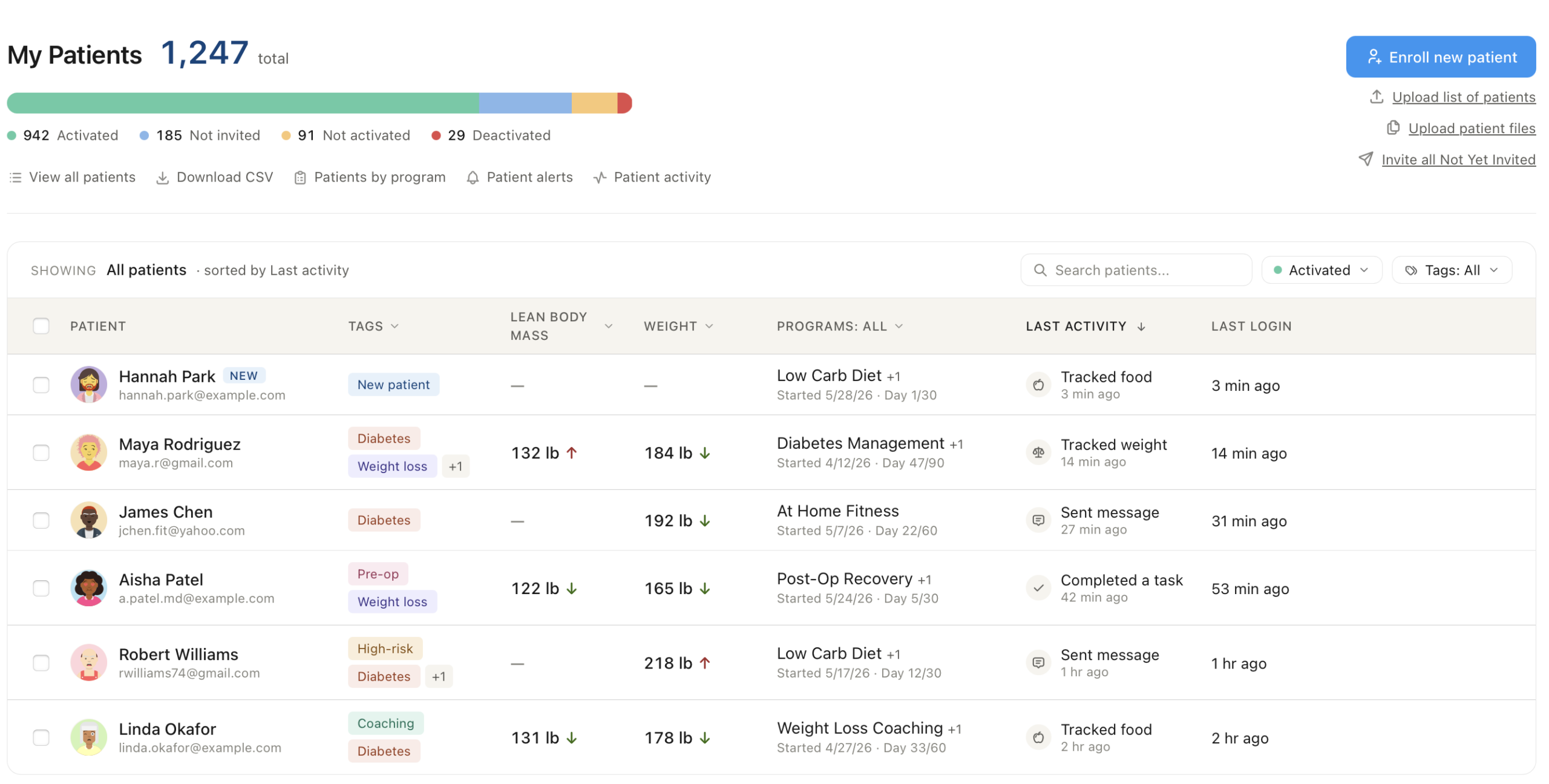Open Linda Okafor's avatar
The image size is (1549, 784).
point(89,737)
